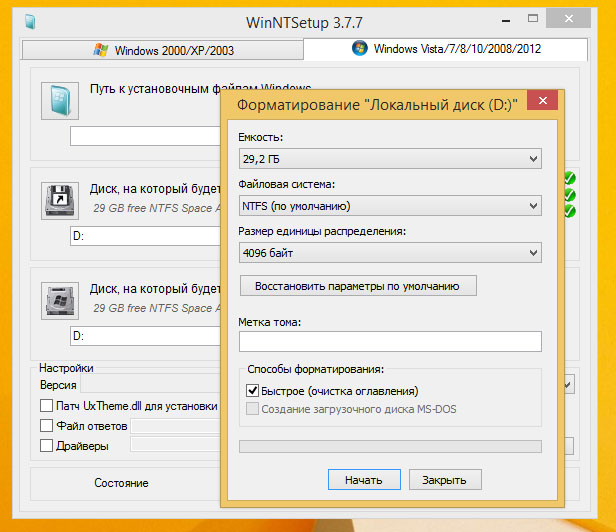The height and width of the screenshot is (532, 616).
Task: Click the middle green checkmark status indicator
Action: click(570, 195)
